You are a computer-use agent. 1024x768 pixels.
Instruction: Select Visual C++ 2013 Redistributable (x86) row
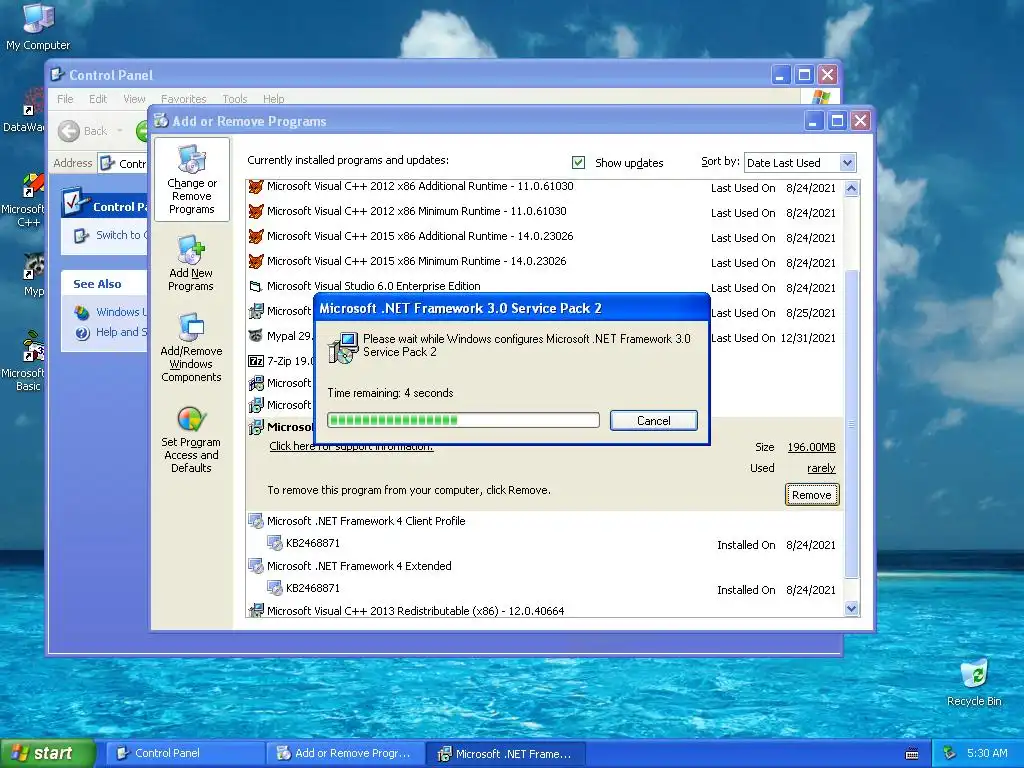click(x=545, y=611)
